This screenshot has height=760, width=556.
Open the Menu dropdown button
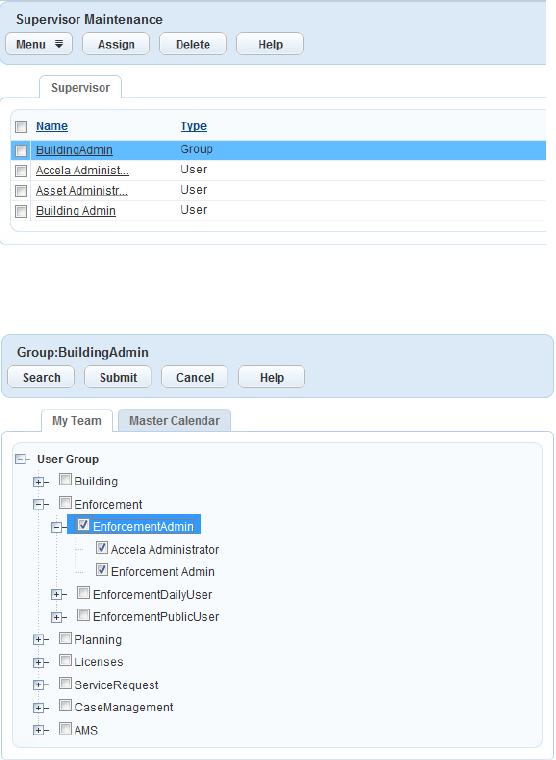coord(39,44)
